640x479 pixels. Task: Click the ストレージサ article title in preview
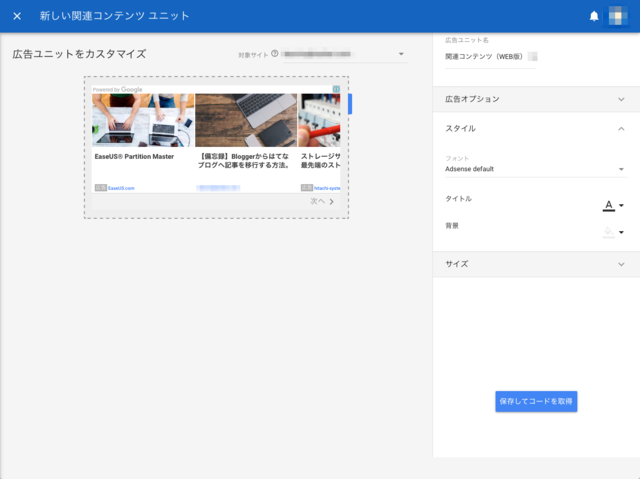(320, 161)
